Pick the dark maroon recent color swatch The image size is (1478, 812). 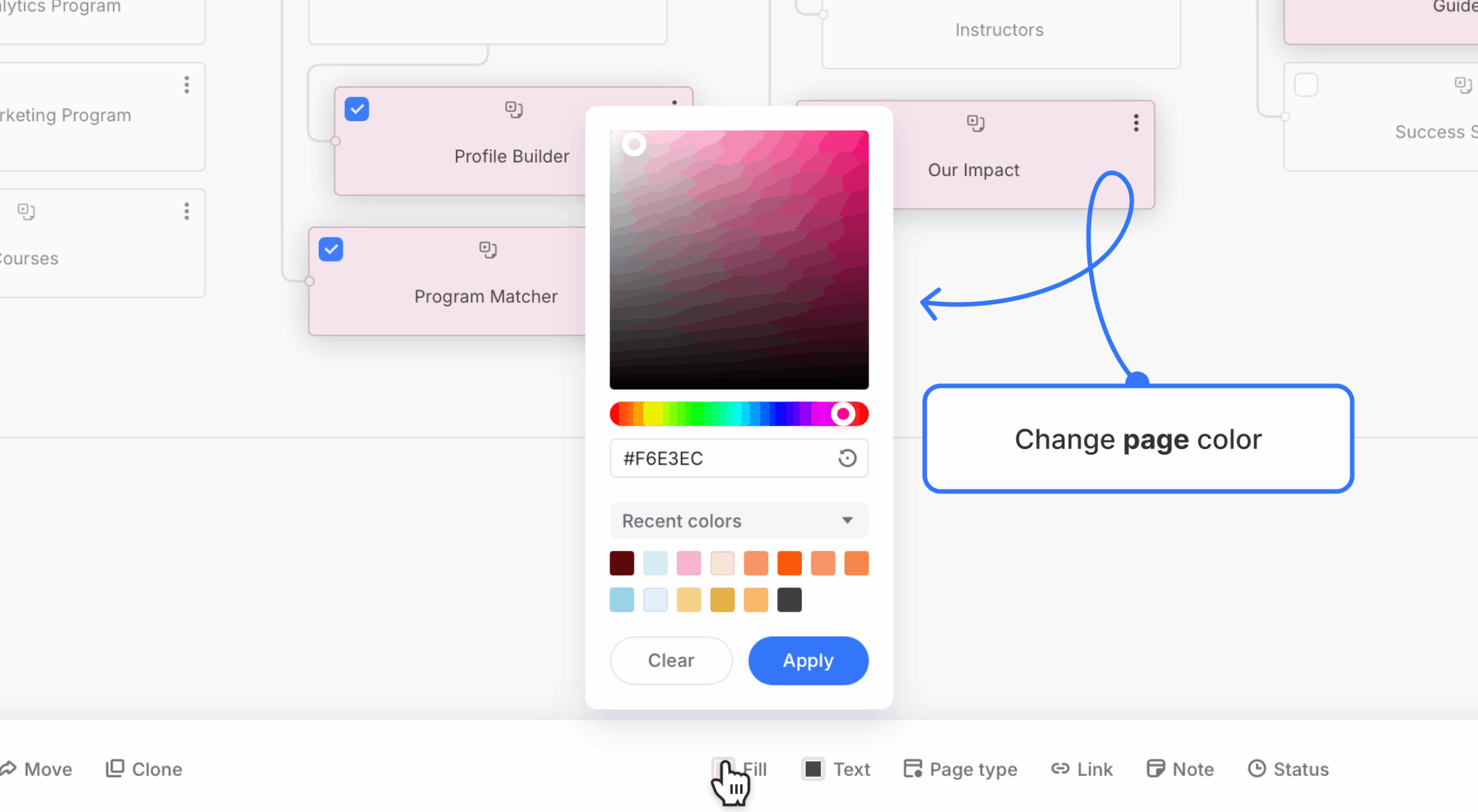coord(622,563)
